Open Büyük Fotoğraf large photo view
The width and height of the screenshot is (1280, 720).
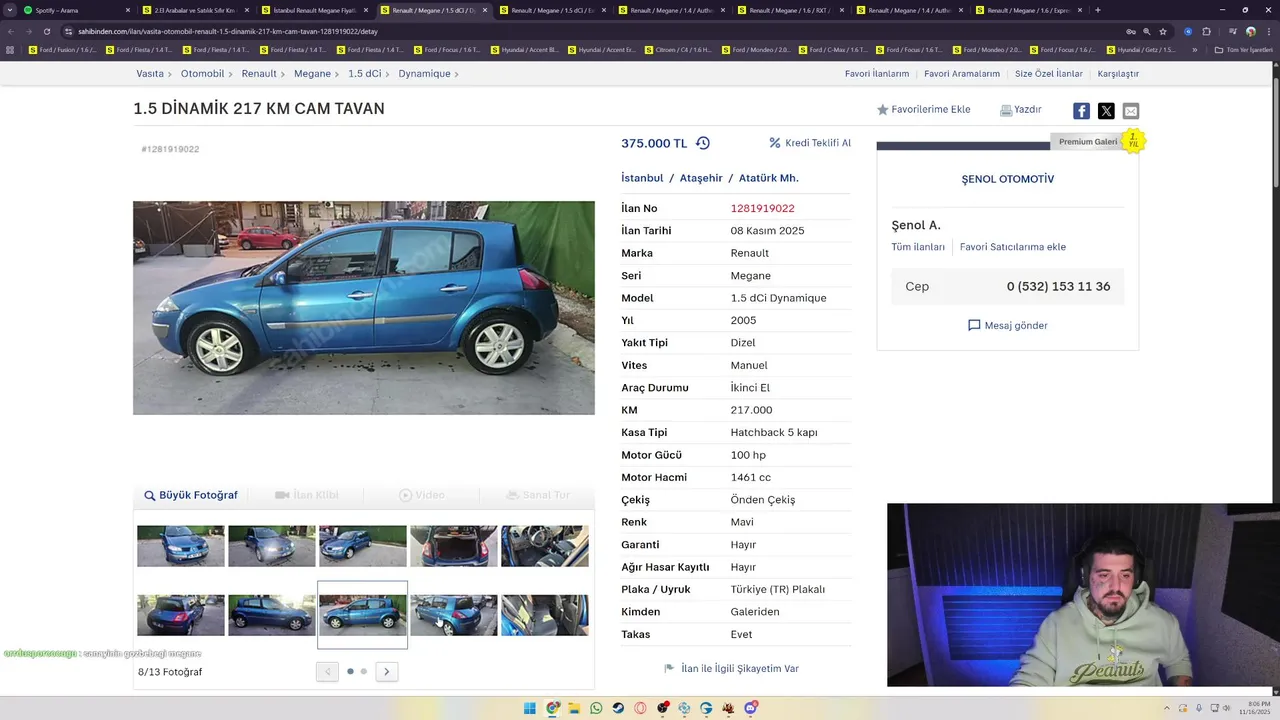pyautogui.click(x=191, y=495)
